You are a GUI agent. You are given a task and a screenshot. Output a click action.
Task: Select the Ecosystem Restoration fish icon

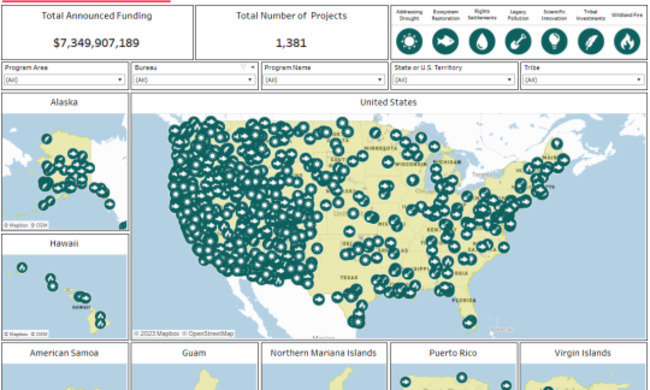point(446,41)
